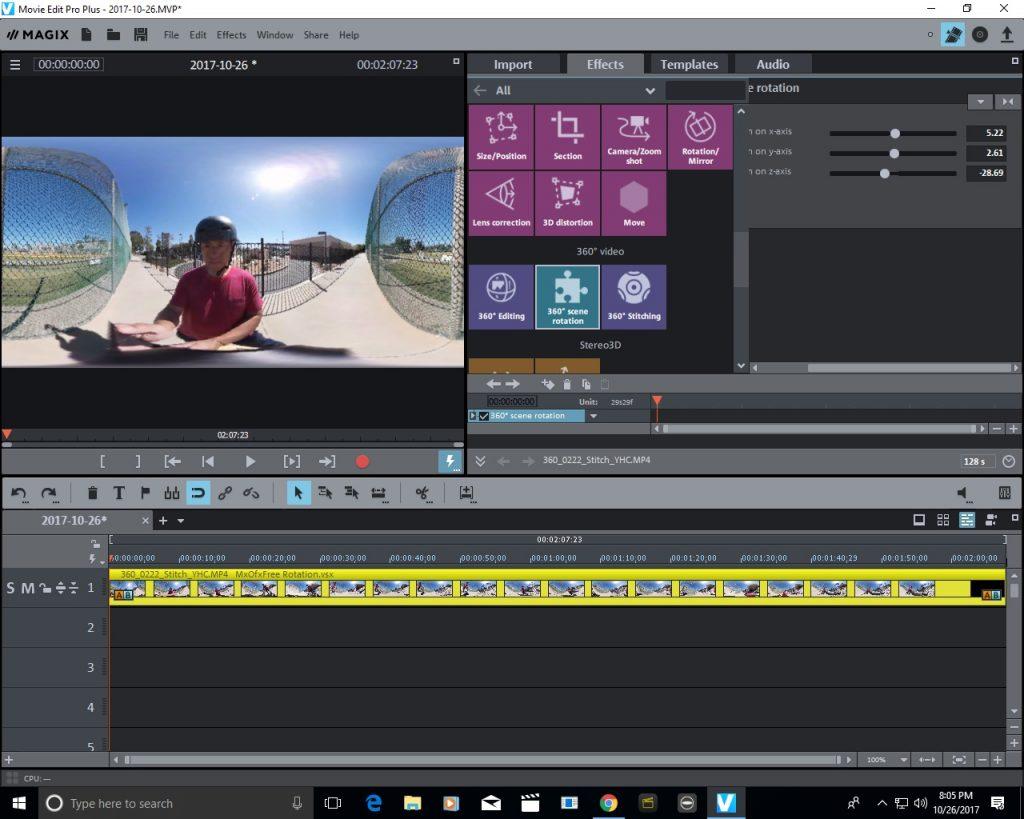Select the Size/Position effect
Viewport: 1024px width, 819px height.
[501, 136]
